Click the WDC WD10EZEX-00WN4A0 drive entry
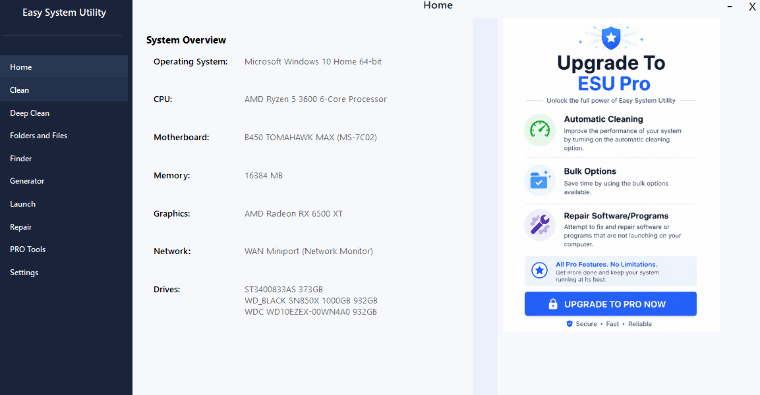Screen dimensions: 760x395 point(311,312)
